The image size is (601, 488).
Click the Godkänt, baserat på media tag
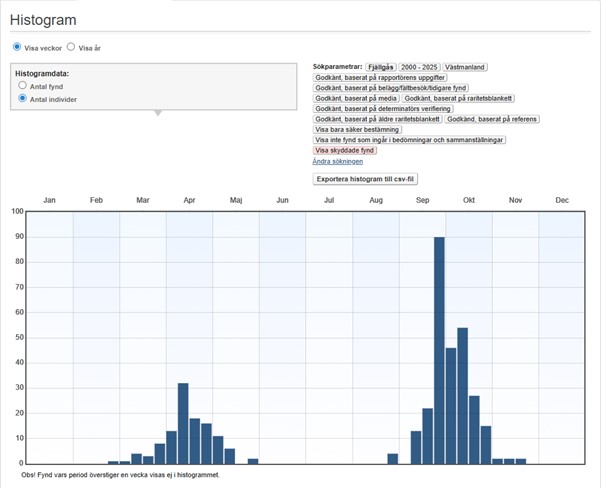[x=356, y=99]
